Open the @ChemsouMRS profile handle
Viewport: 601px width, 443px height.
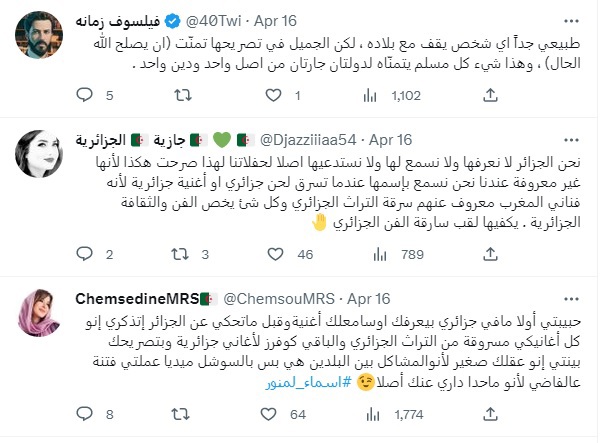(x=279, y=299)
